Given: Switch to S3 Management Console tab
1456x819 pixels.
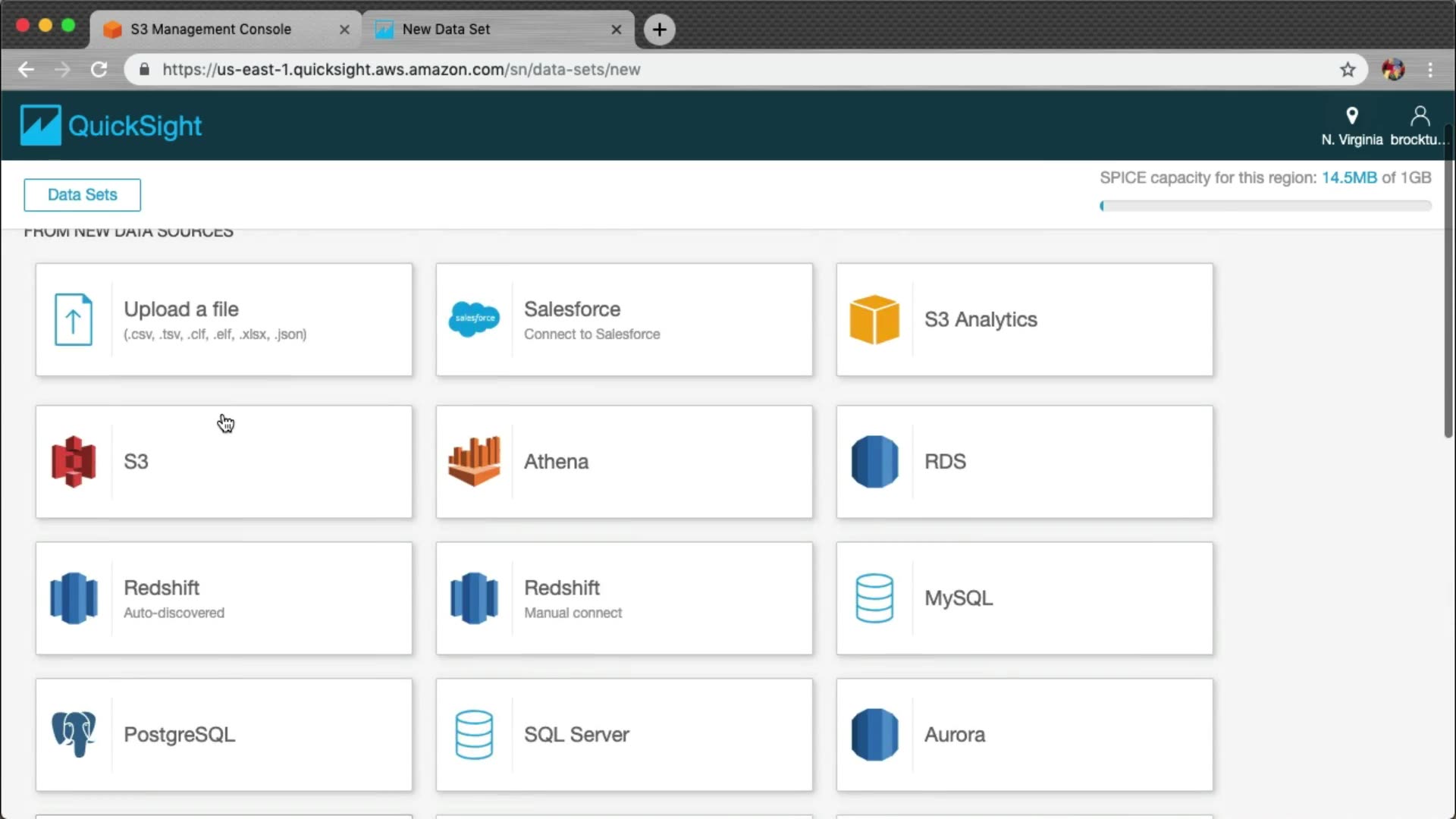Looking at the screenshot, I should click(211, 29).
